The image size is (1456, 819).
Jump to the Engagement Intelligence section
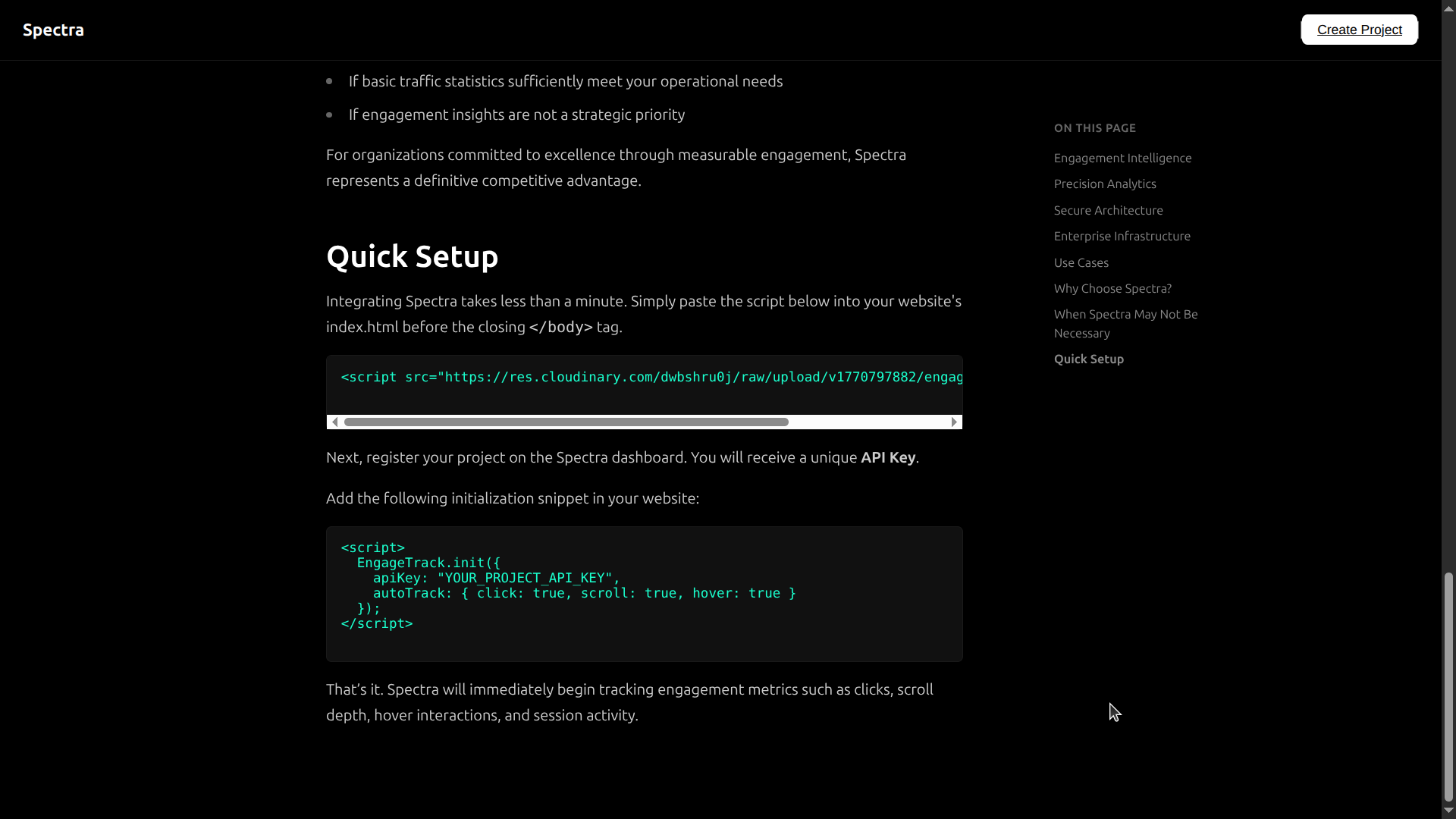pos(1122,158)
